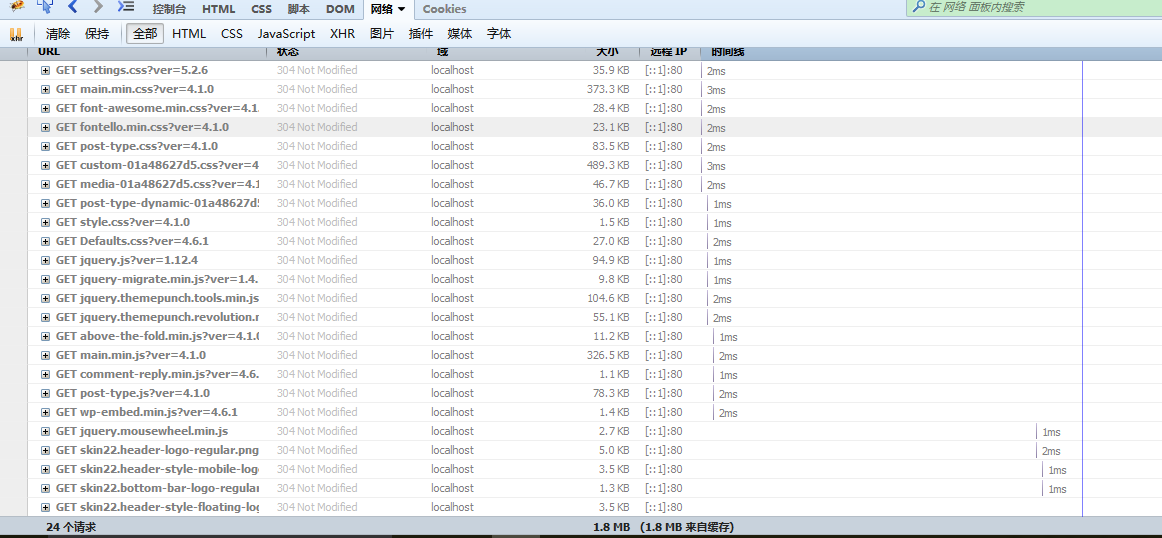Expand the GET settings.css request row

pos(45,71)
